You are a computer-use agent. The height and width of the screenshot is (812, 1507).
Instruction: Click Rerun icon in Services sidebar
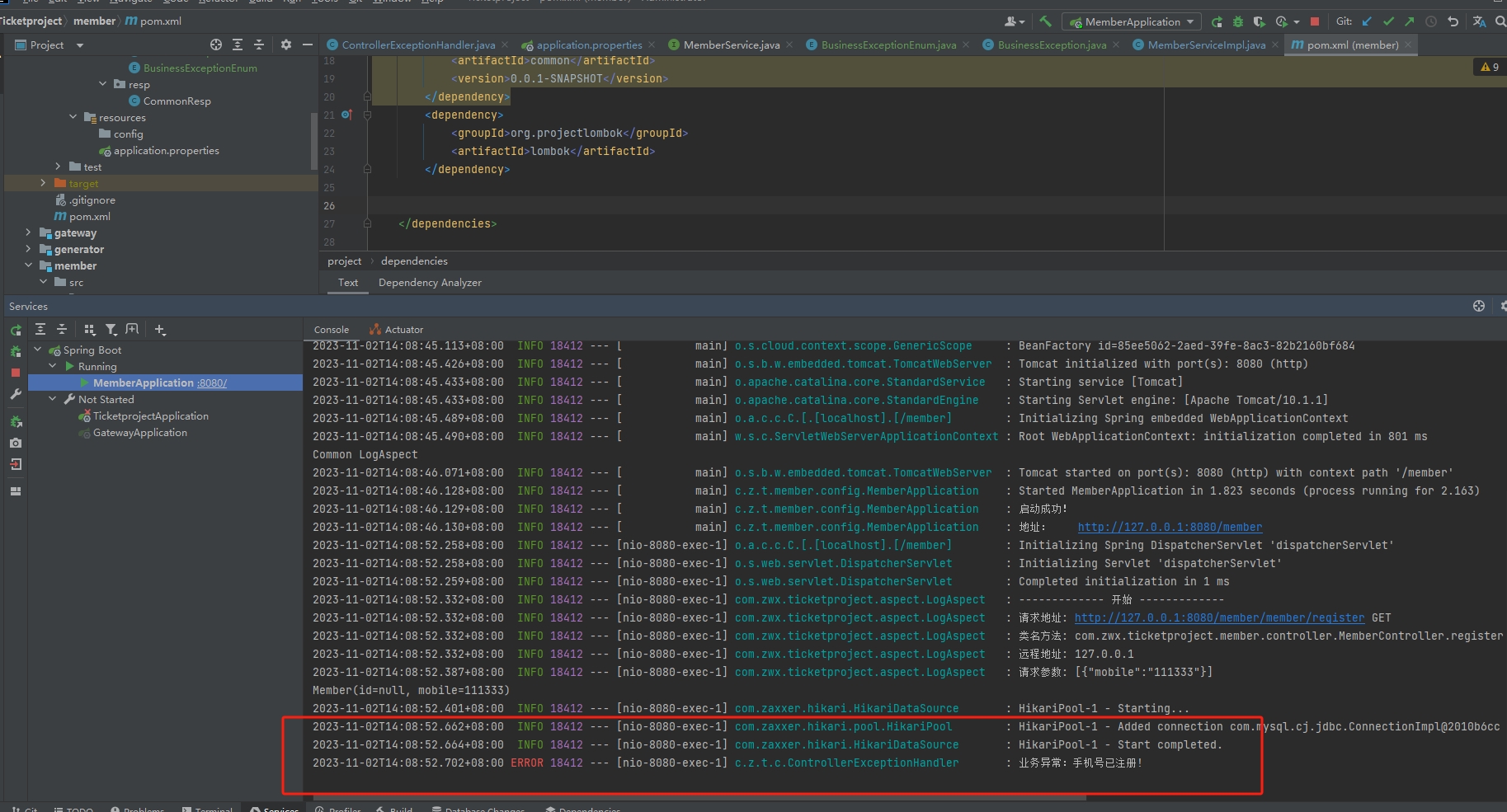point(16,331)
